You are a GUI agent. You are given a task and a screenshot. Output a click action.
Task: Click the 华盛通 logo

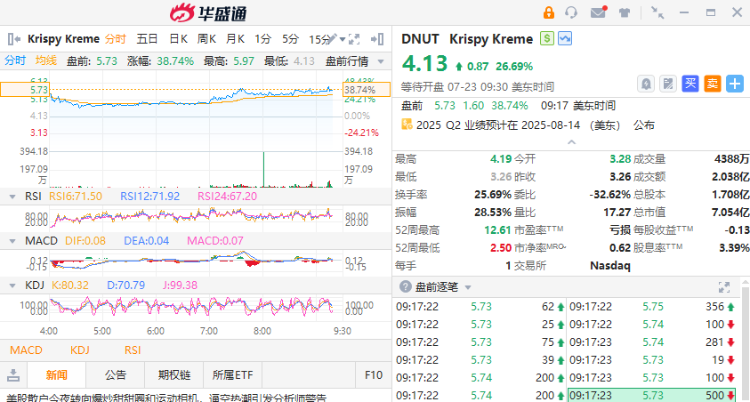pyautogui.click(x=208, y=12)
